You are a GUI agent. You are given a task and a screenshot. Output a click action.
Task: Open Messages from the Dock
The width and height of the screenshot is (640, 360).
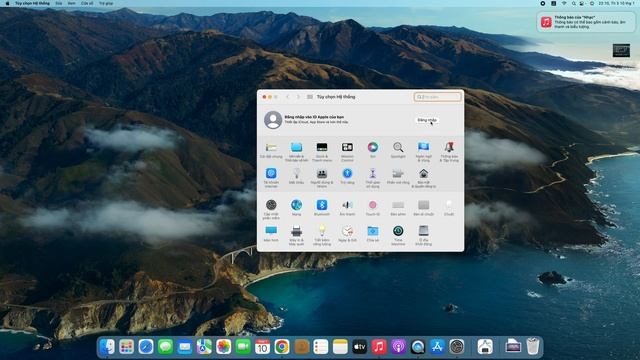[x=165, y=347]
